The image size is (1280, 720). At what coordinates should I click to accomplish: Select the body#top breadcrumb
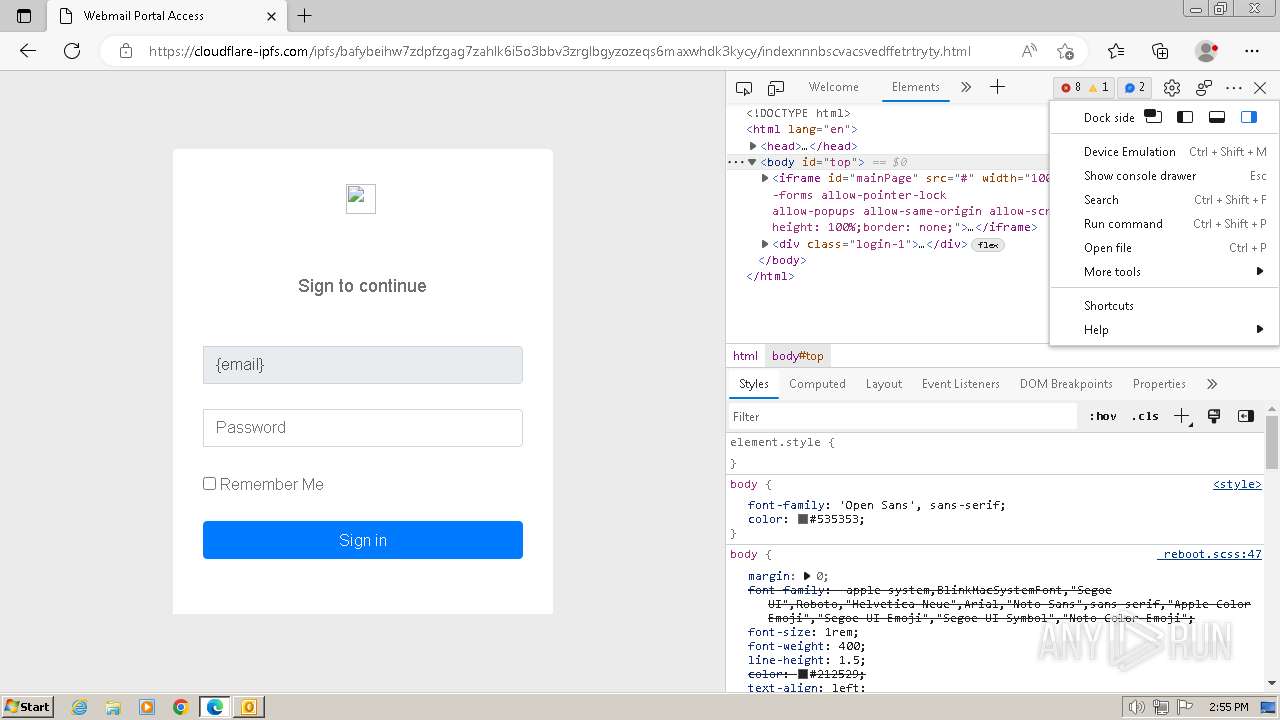point(797,356)
